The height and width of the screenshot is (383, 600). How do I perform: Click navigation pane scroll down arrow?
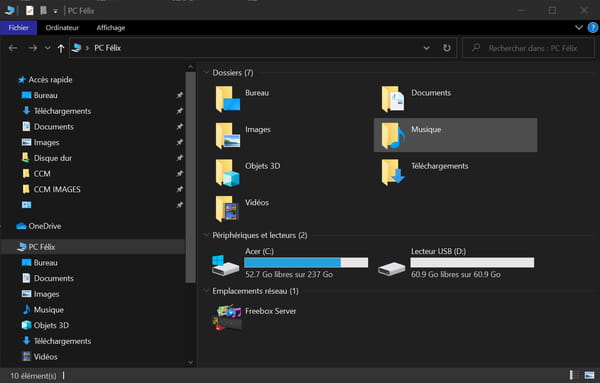click(191, 363)
